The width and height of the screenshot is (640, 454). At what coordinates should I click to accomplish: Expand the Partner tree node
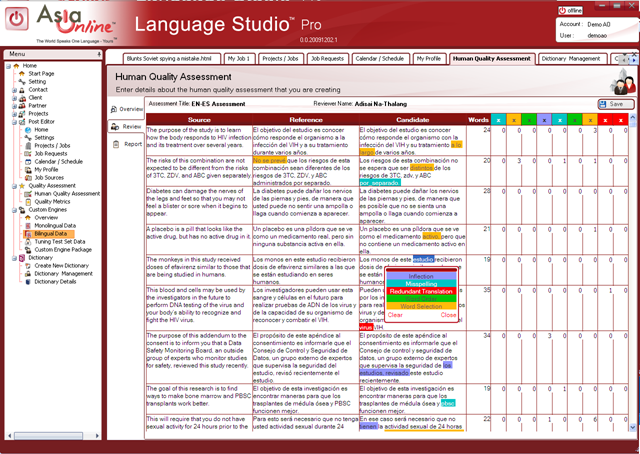click(x=15, y=106)
